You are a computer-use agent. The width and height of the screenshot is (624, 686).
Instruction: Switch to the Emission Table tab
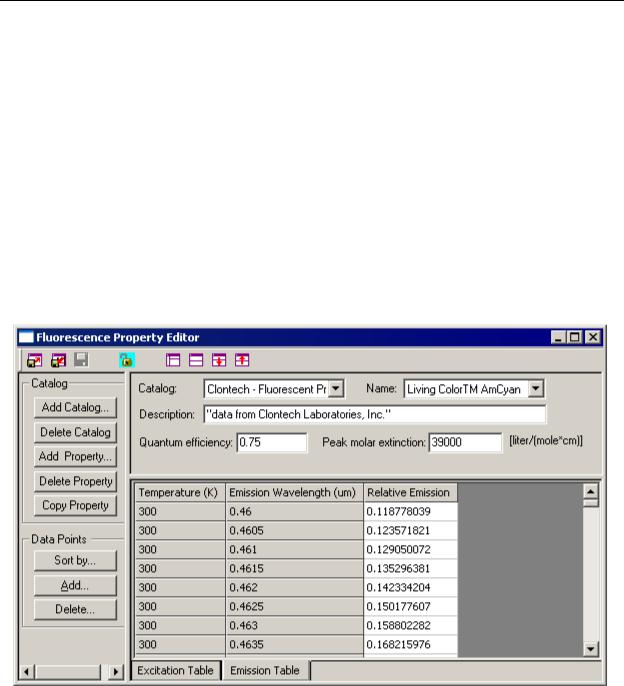coord(265,670)
